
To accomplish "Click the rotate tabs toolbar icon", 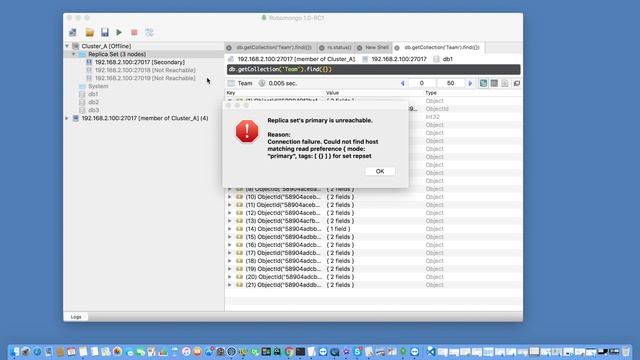I will (x=149, y=32).
